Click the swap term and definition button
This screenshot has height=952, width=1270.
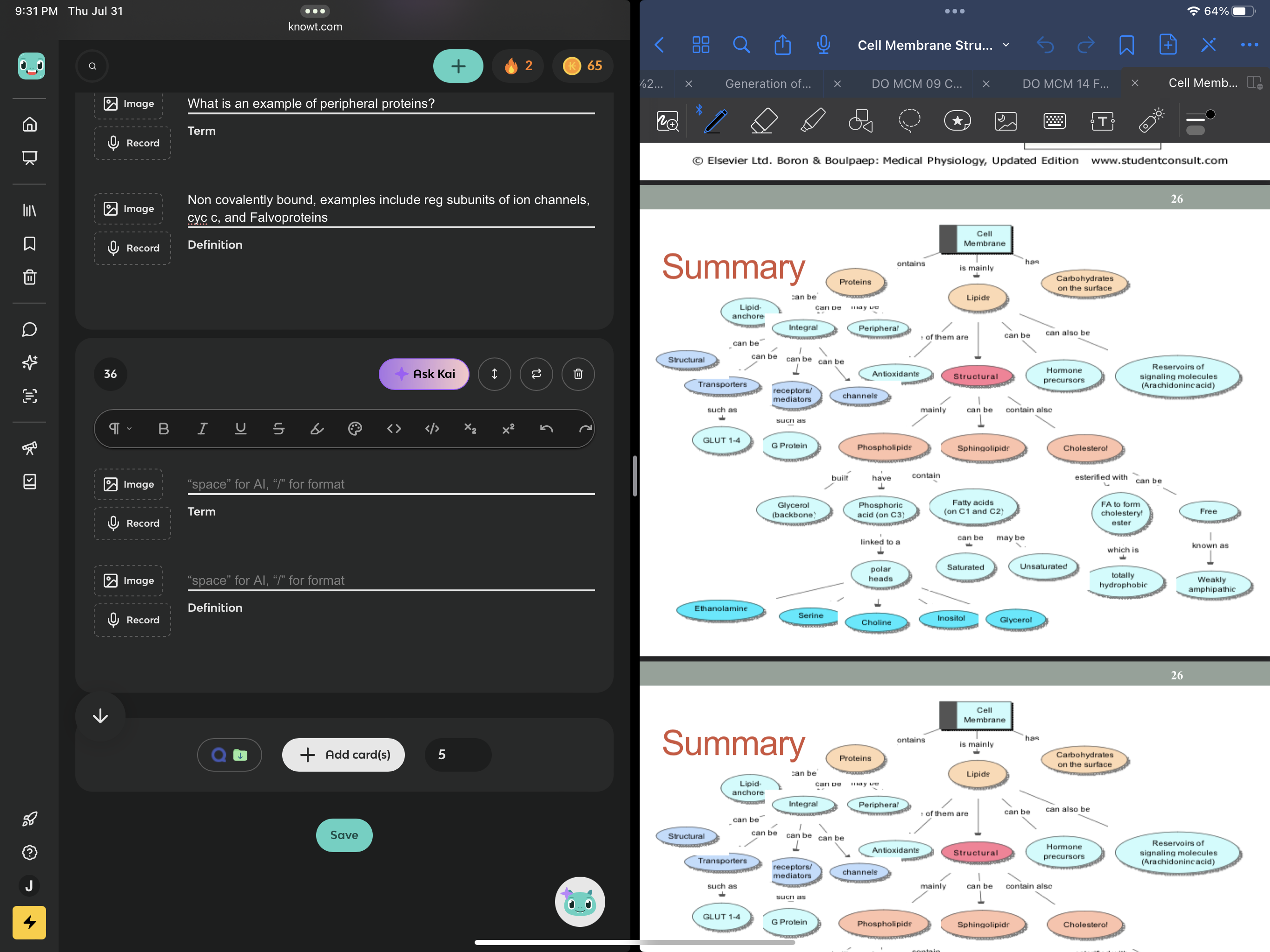click(536, 374)
